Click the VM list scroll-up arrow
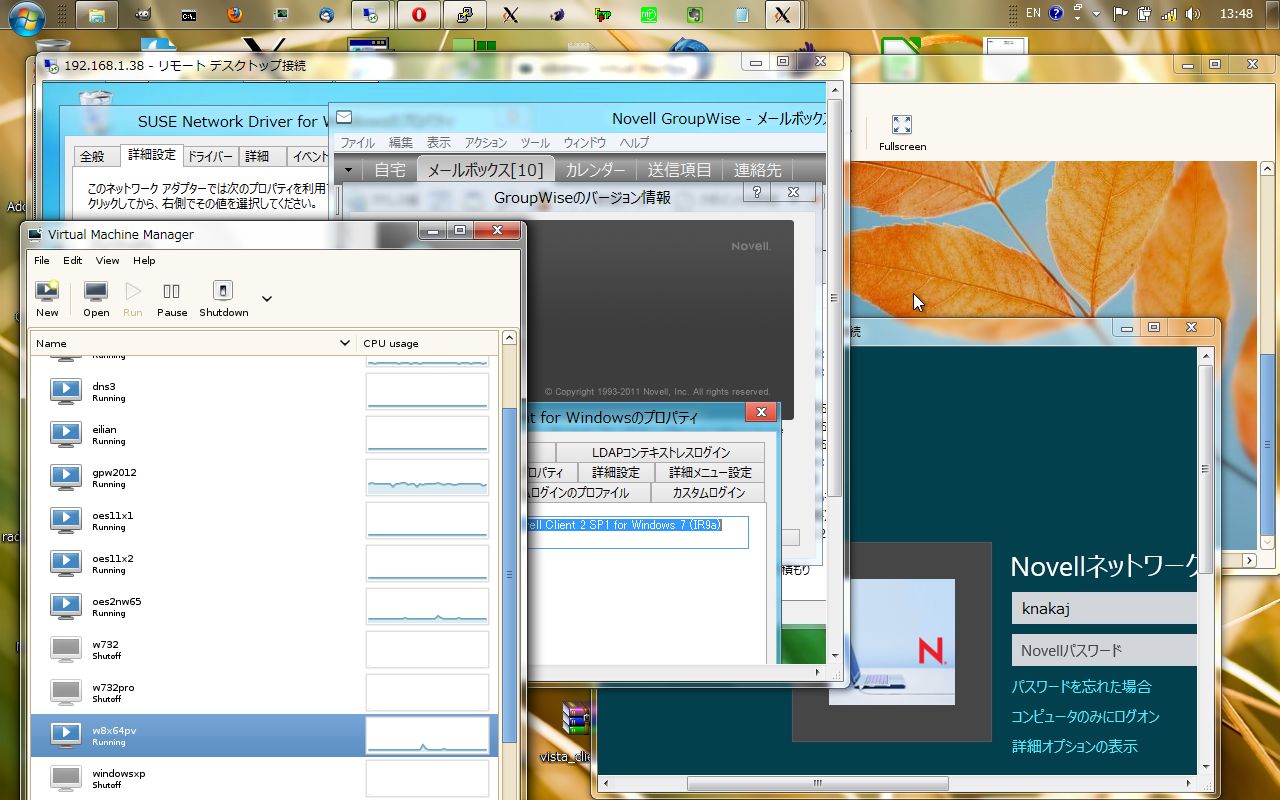 coord(509,339)
